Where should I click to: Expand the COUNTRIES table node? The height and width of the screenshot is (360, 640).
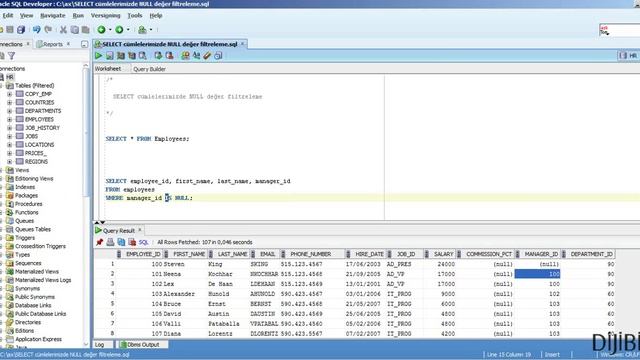9,102
